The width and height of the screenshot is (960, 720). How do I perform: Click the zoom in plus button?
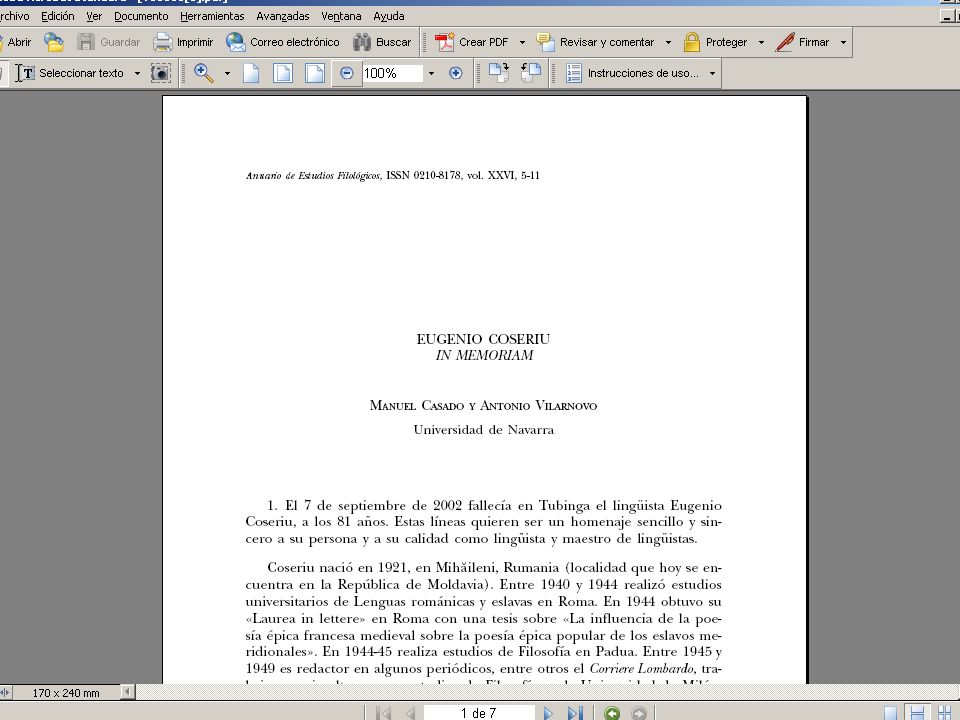pyautogui.click(x=456, y=73)
